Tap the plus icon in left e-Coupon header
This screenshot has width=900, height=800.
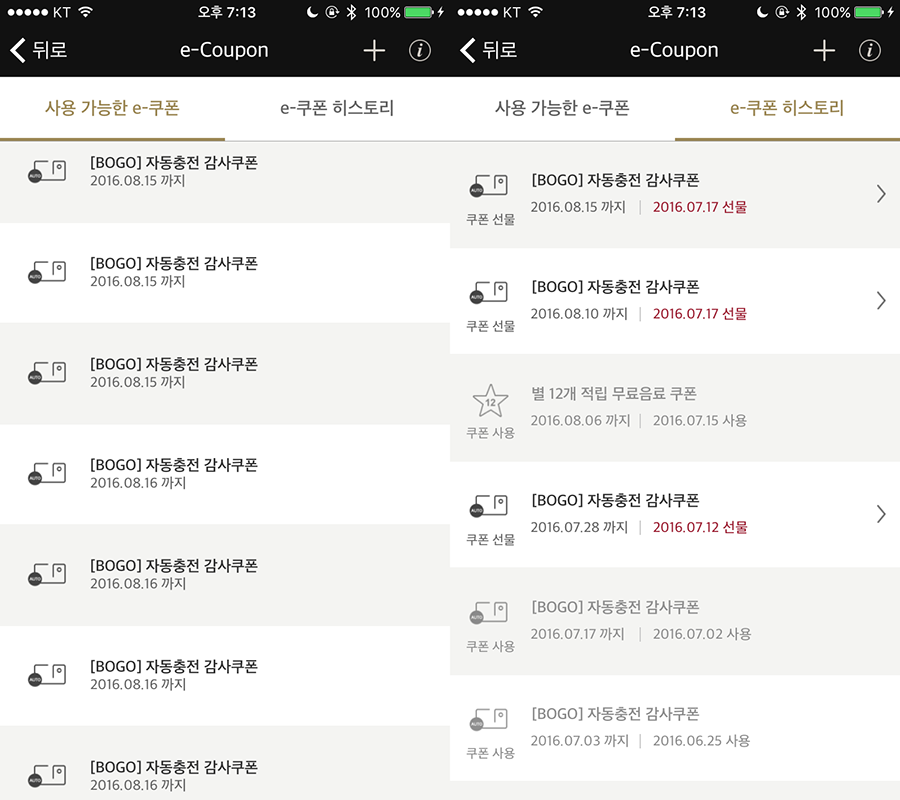pos(374,51)
